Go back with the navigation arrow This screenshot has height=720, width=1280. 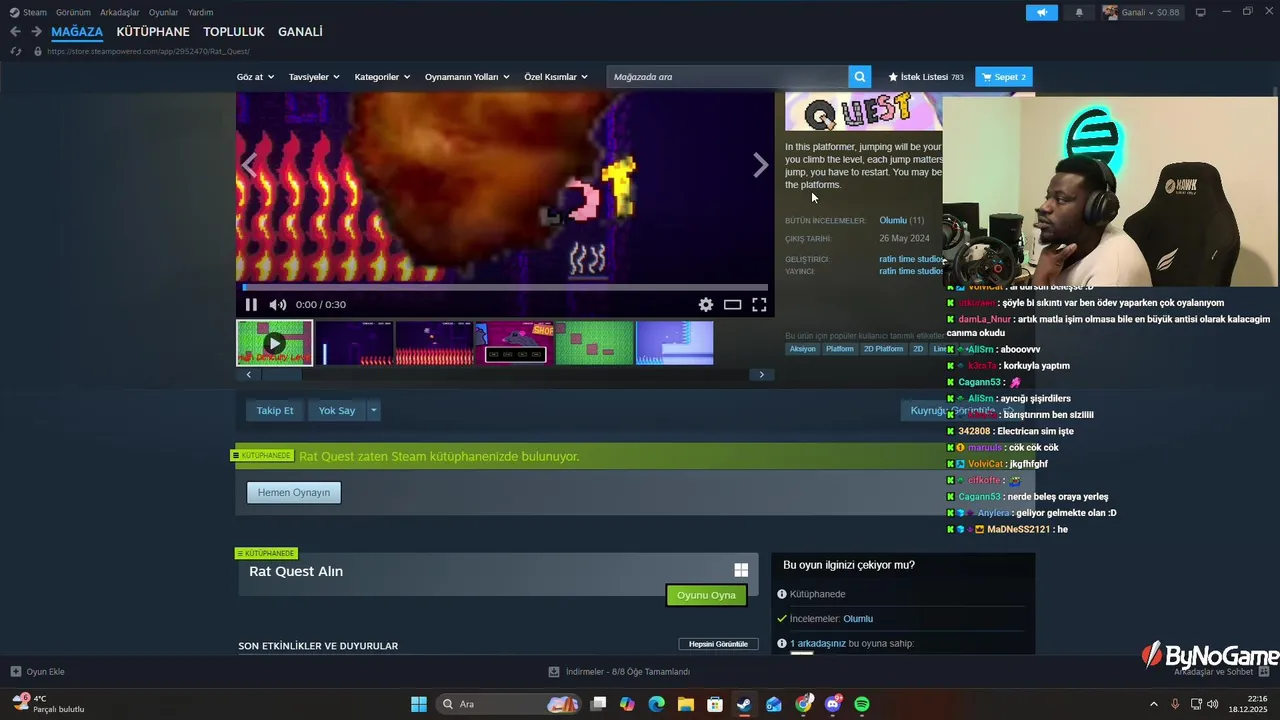(x=15, y=32)
